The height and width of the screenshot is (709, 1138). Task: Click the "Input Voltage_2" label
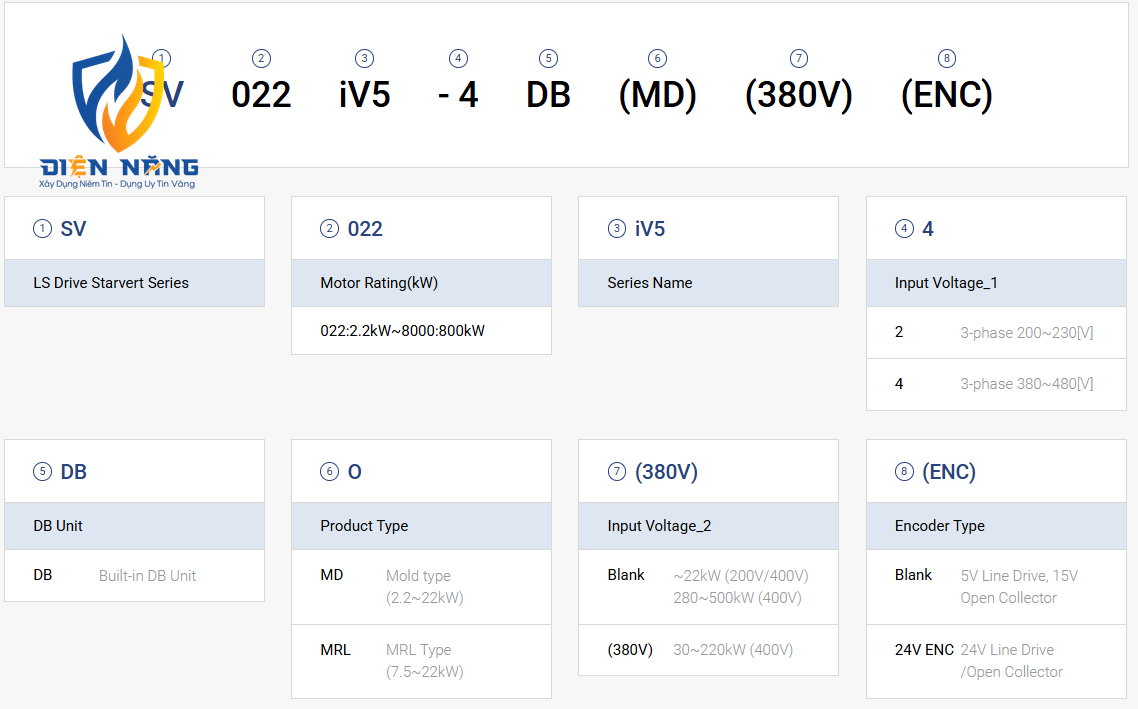[659, 526]
